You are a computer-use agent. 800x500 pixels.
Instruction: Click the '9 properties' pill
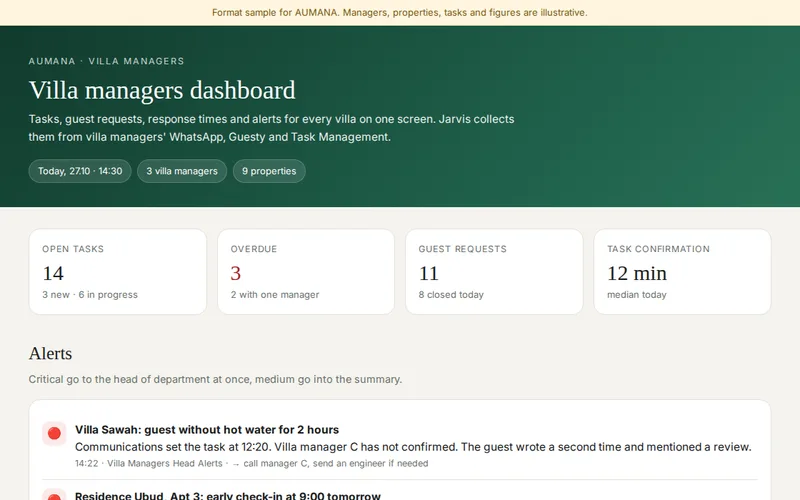269,171
